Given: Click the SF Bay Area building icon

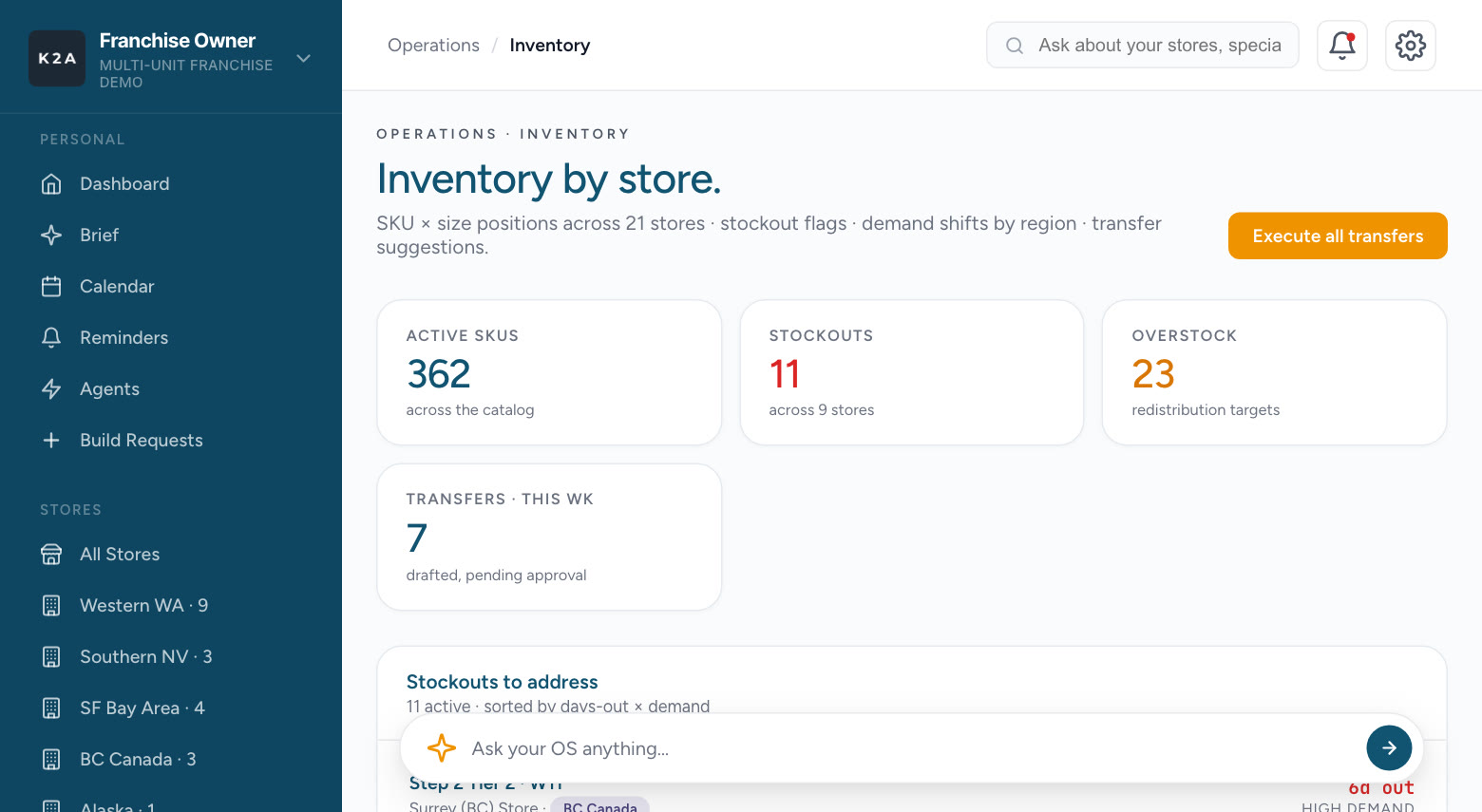Looking at the screenshot, I should coord(51,708).
